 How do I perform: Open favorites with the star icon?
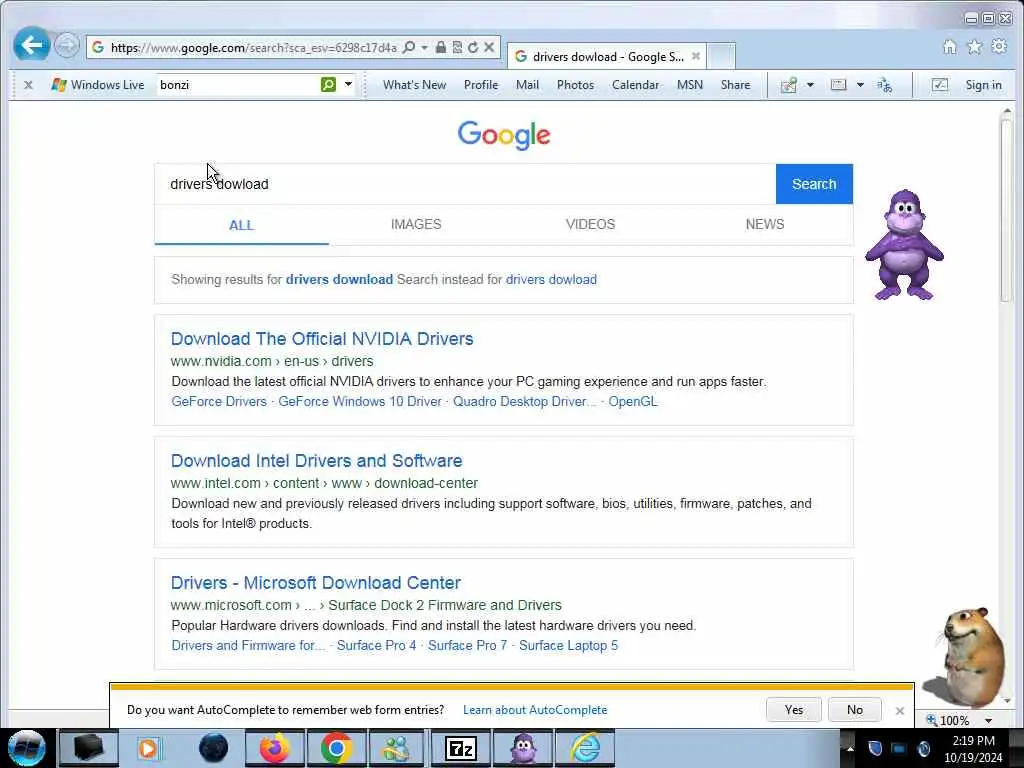pyautogui.click(x=974, y=46)
